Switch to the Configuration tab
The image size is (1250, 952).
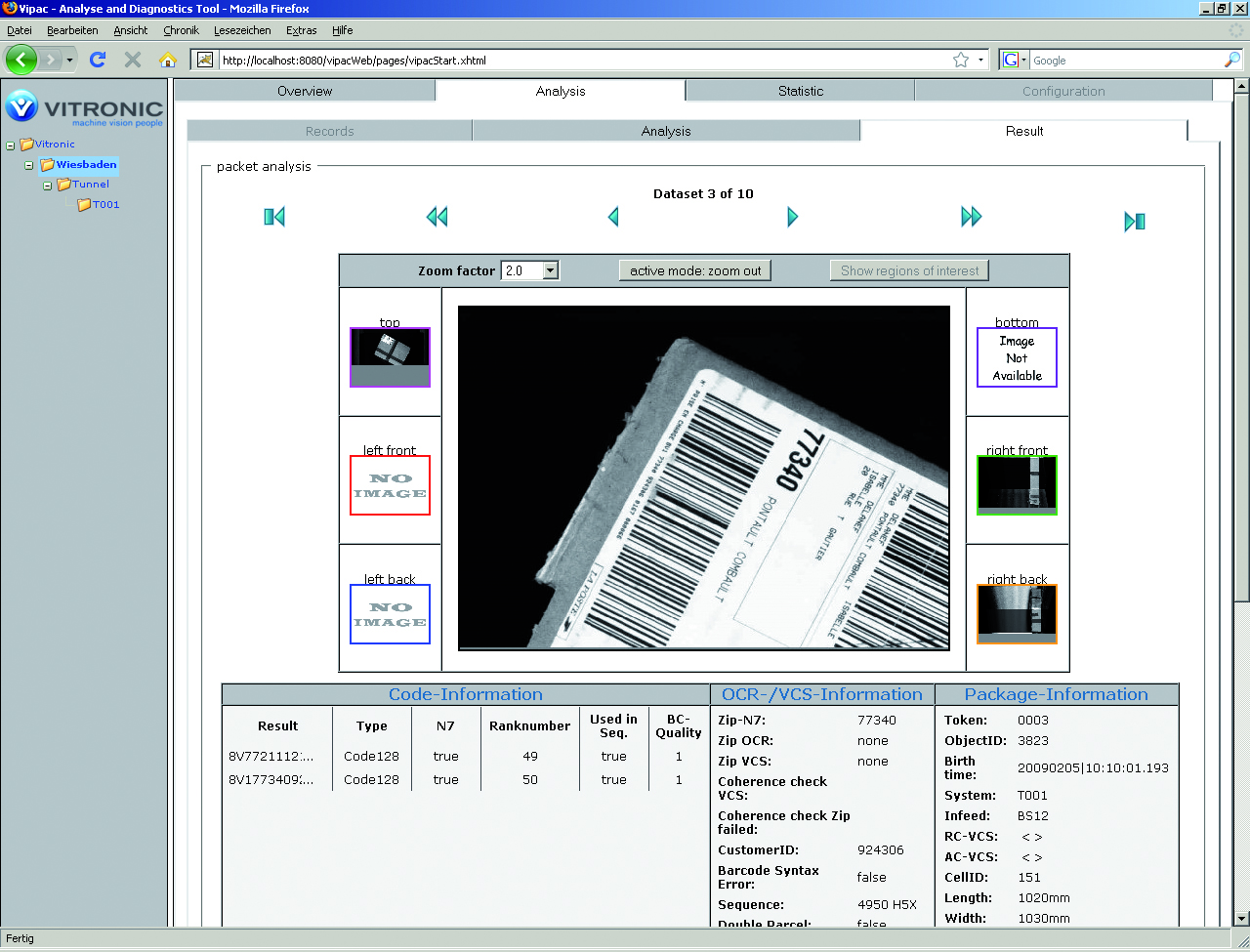pyautogui.click(x=1063, y=91)
